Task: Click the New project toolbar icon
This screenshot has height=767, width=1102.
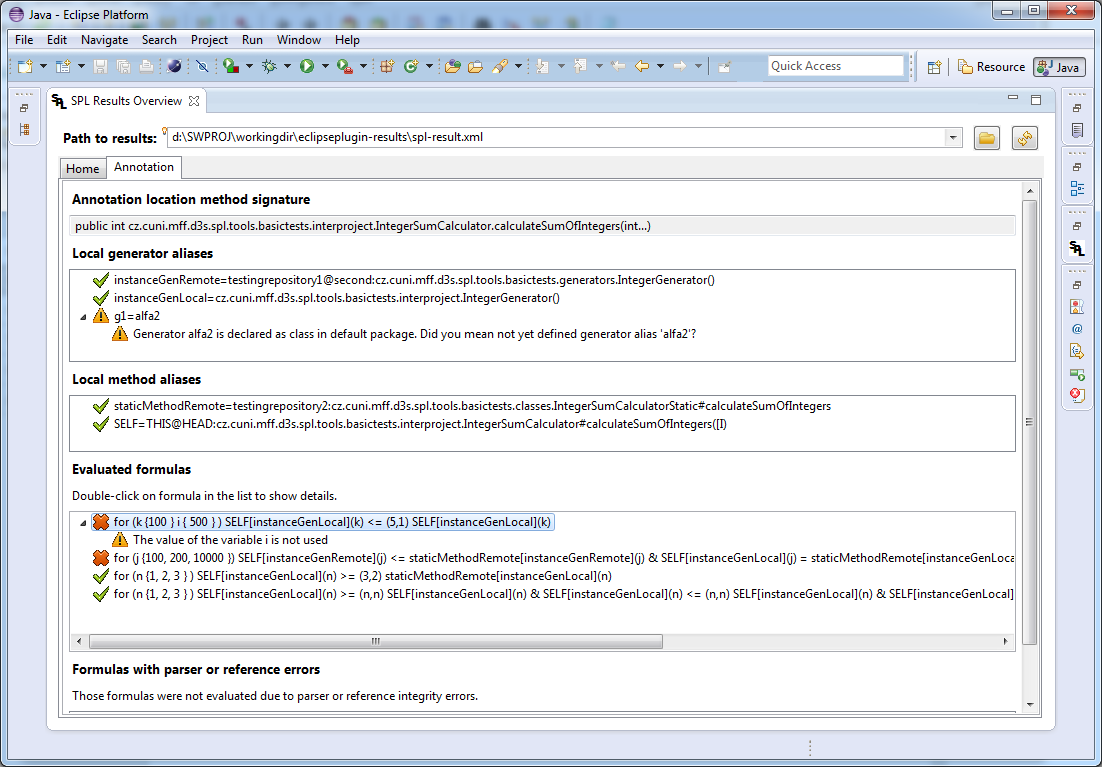Action: click(63, 66)
